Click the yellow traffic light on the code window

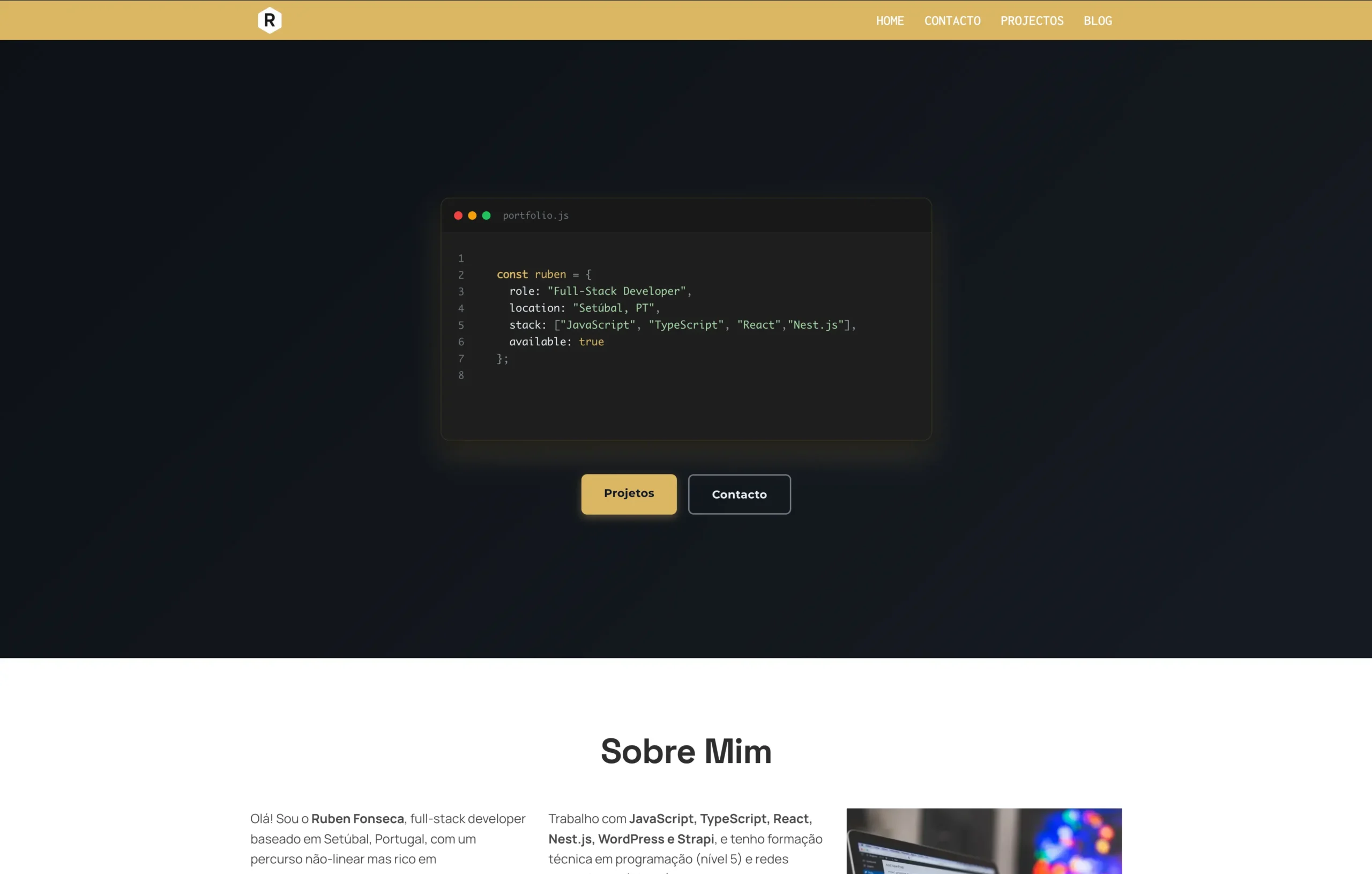point(472,216)
